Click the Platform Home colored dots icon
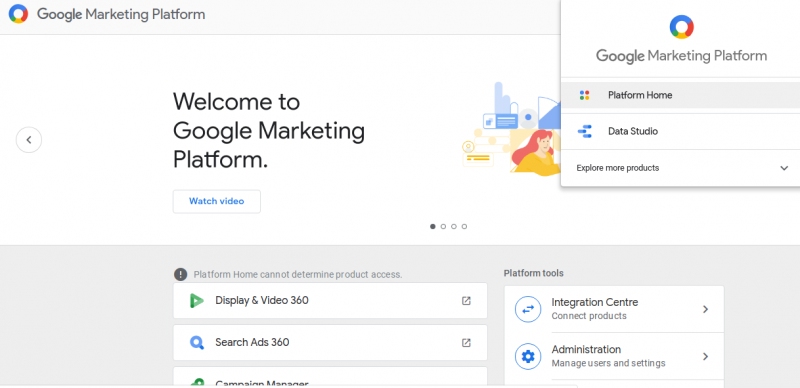Screen dimensions: 800x388 click(x=584, y=95)
